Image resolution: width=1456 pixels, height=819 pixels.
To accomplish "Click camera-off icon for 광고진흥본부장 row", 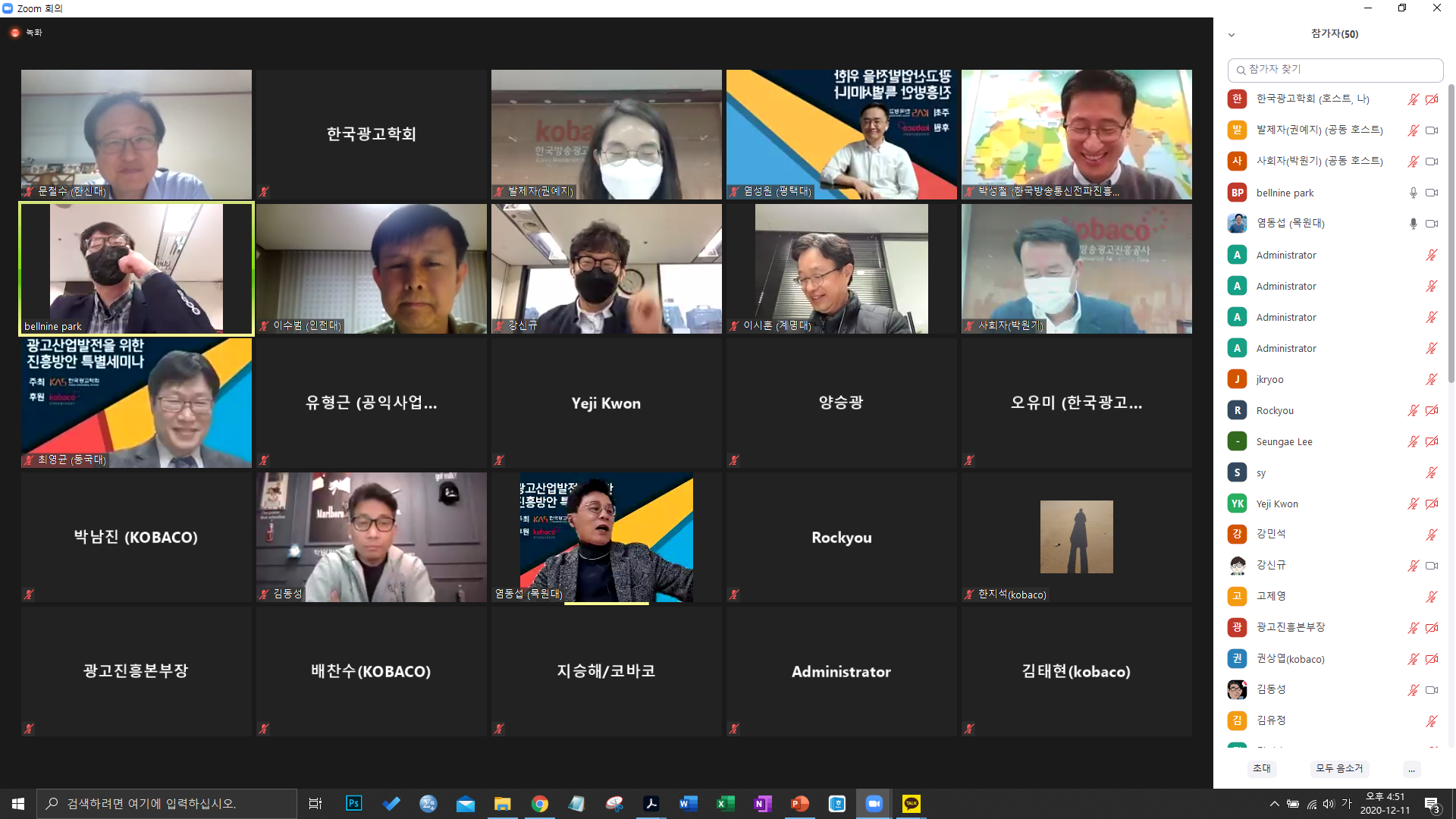I will pos(1432,628).
